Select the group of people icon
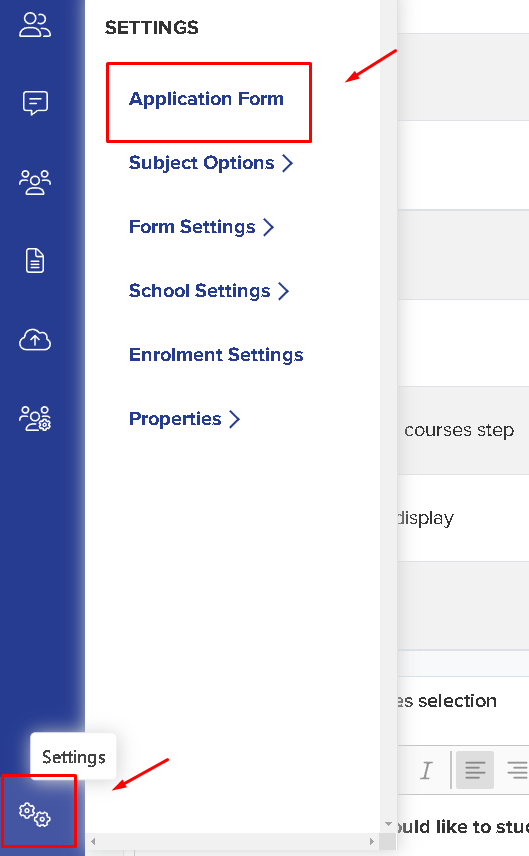The height and width of the screenshot is (856, 529). pos(35,182)
